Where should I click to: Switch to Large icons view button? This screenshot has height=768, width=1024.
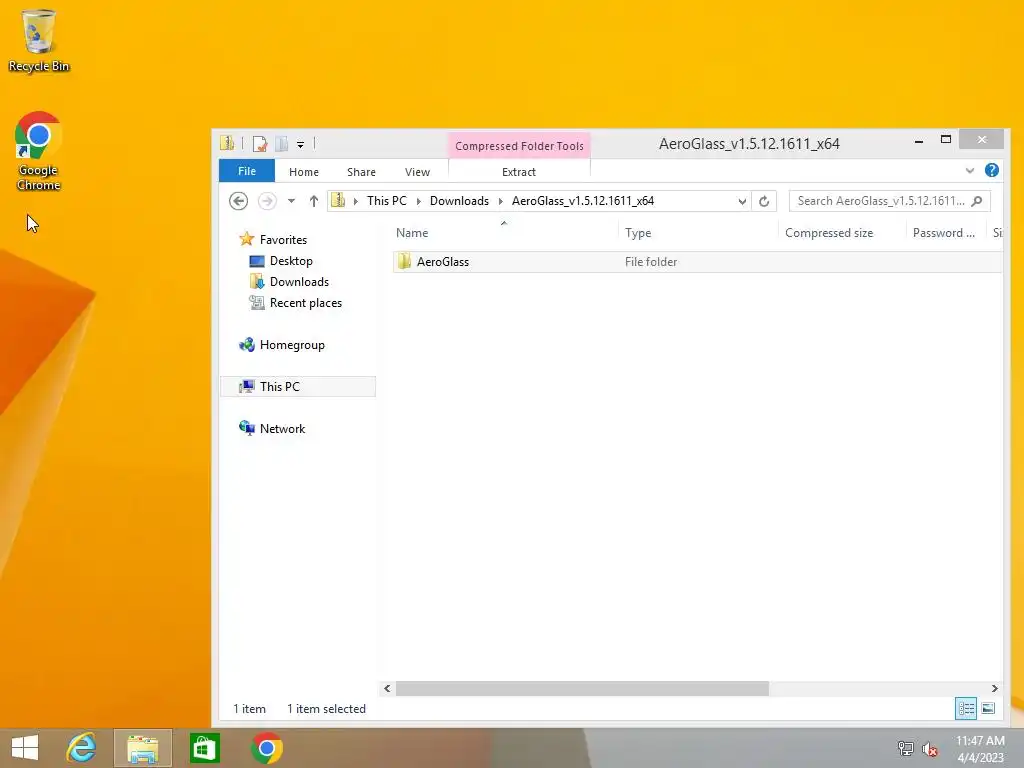coord(988,709)
